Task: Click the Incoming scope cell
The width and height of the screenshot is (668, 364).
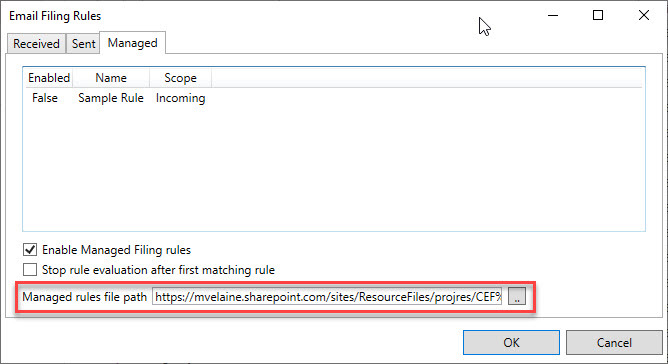Action: coord(181,98)
